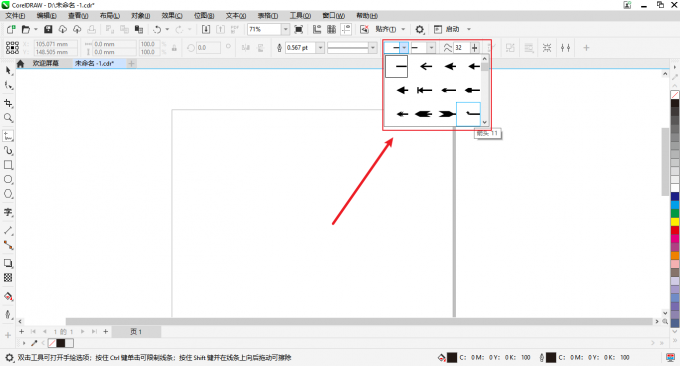Image resolution: width=680 pixels, height=366 pixels.
Task: Select the Zoom magnifier tool
Action: [x=8, y=118]
